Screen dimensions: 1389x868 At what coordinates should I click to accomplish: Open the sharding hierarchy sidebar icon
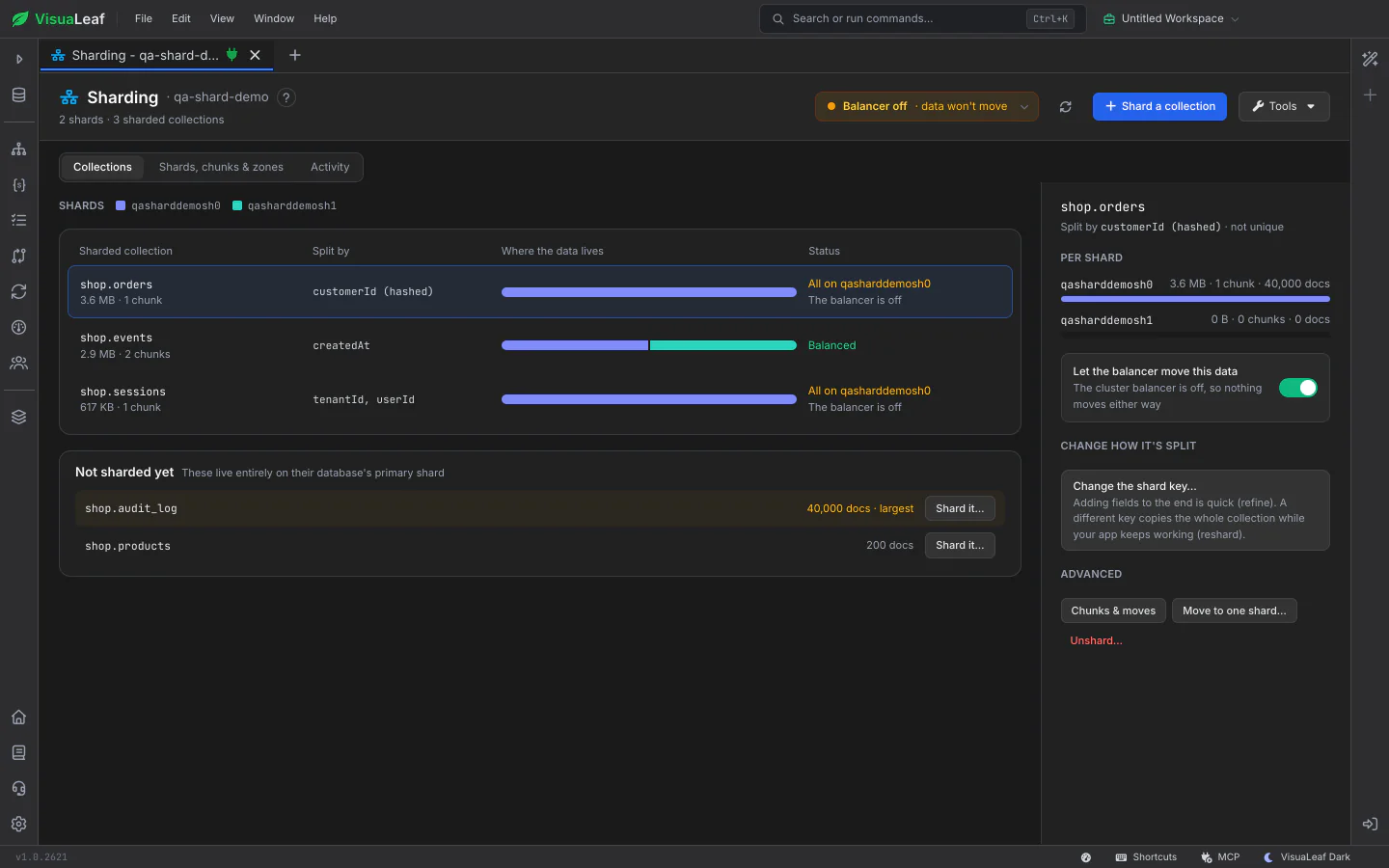[x=18, y=149]
